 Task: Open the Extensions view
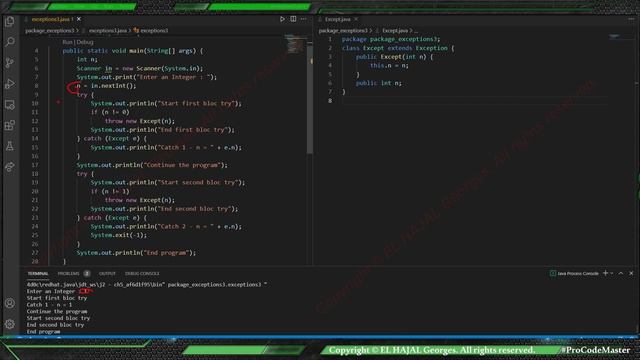coord(10,125)
